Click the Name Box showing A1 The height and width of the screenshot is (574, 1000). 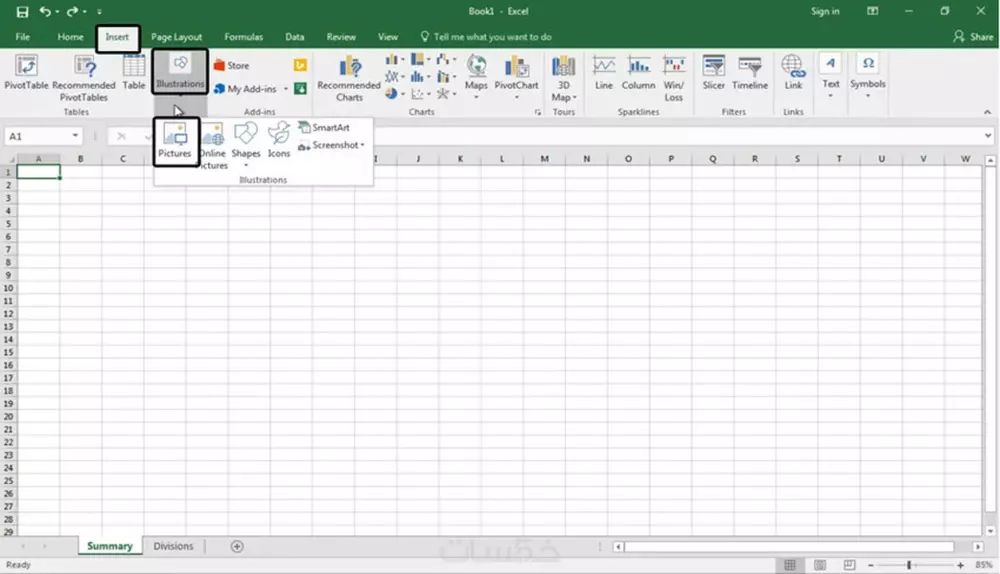pos(38,136)
